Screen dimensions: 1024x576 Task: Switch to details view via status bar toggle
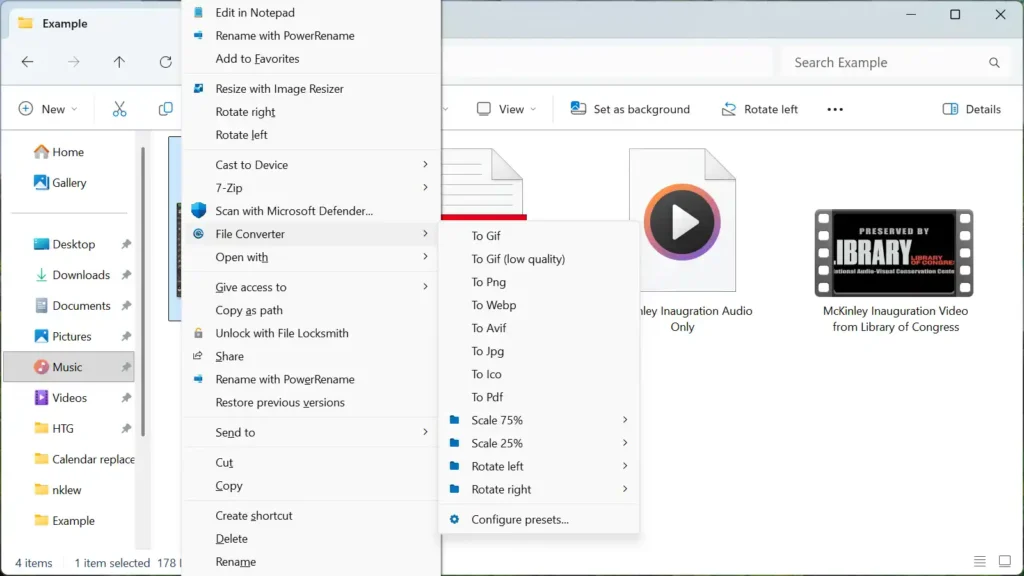pos(979,561)
